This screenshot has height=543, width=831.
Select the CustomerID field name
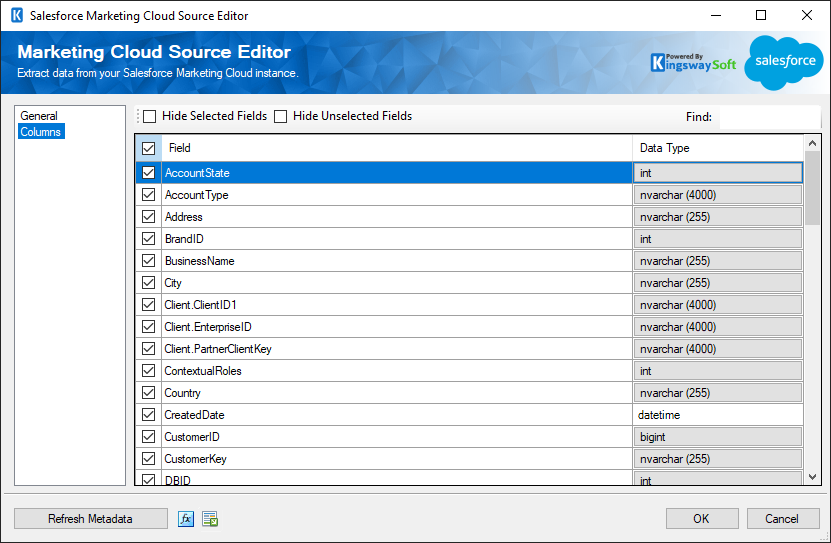click(x=192, y=437)
